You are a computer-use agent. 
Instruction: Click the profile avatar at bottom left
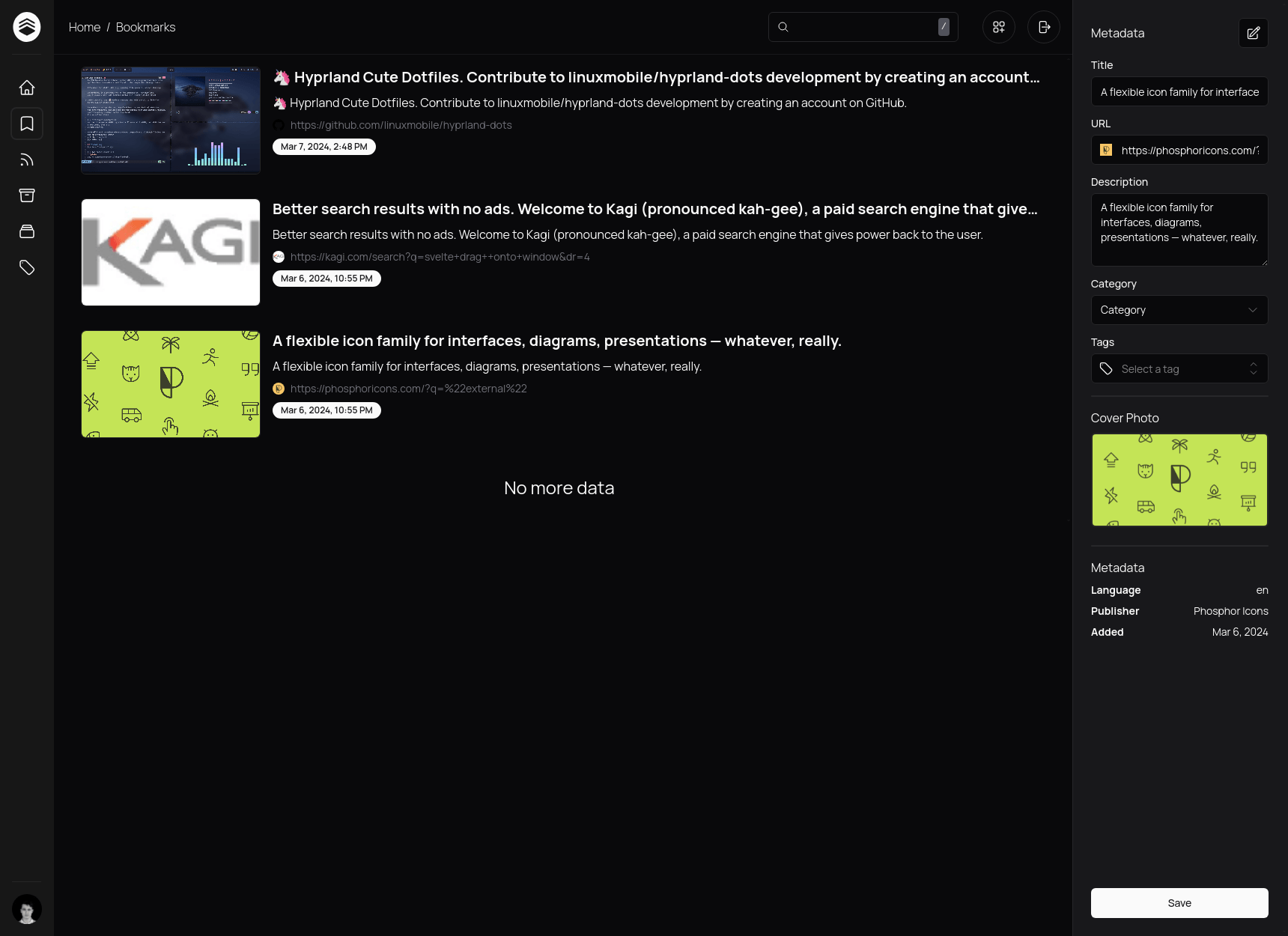pos(26,909)
